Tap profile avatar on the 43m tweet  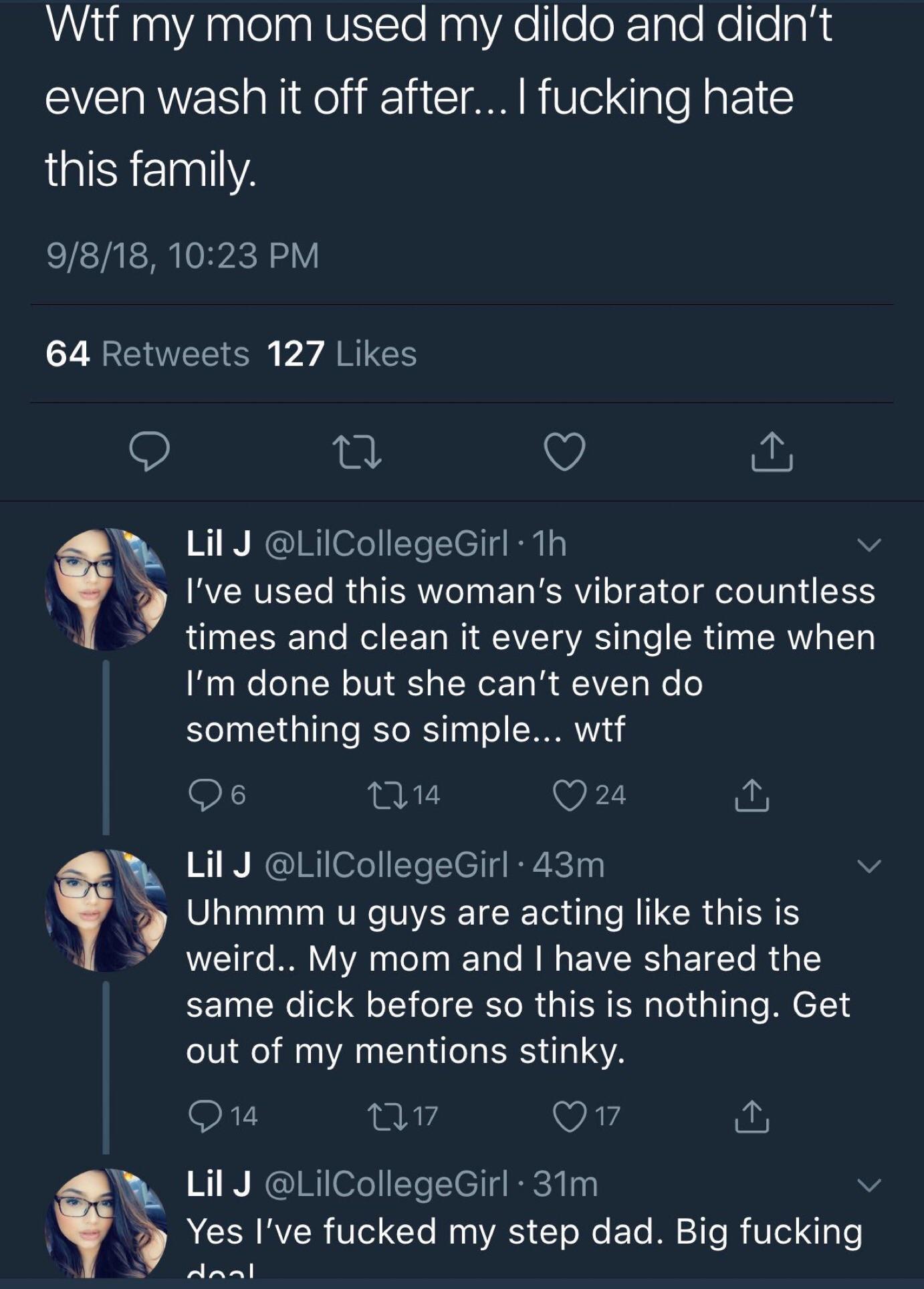pos(106,911)
